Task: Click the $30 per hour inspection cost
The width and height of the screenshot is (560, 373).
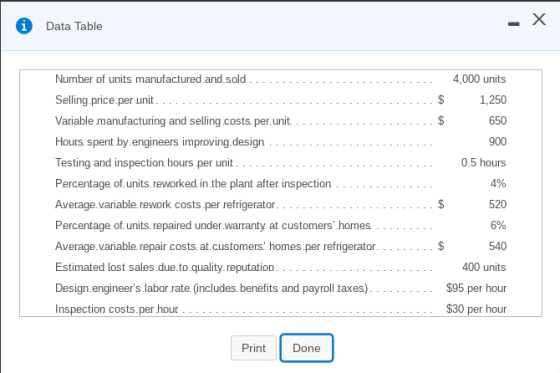Action: [476, 309]
